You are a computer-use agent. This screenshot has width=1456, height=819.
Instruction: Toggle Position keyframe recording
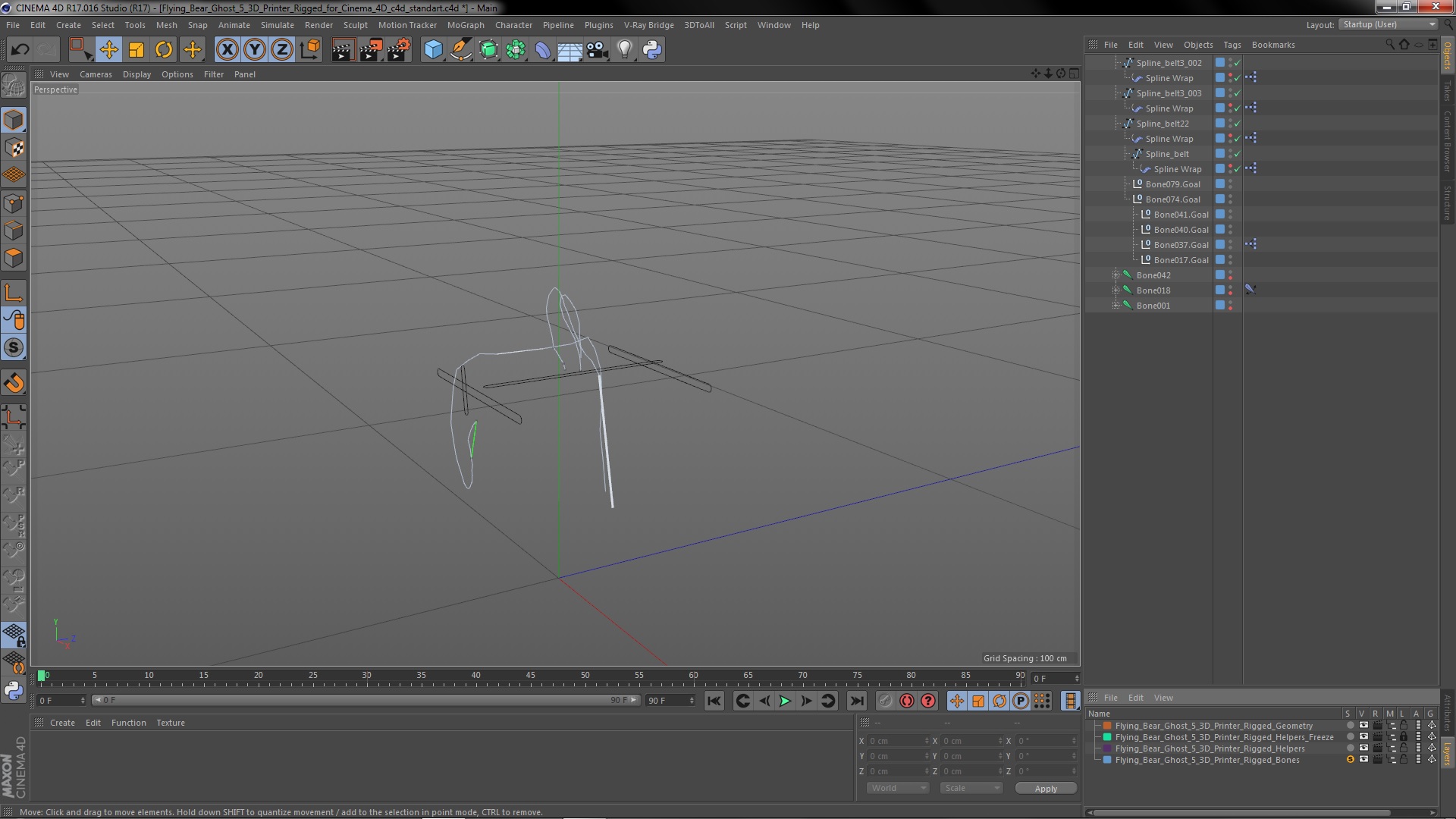point(957,701)
